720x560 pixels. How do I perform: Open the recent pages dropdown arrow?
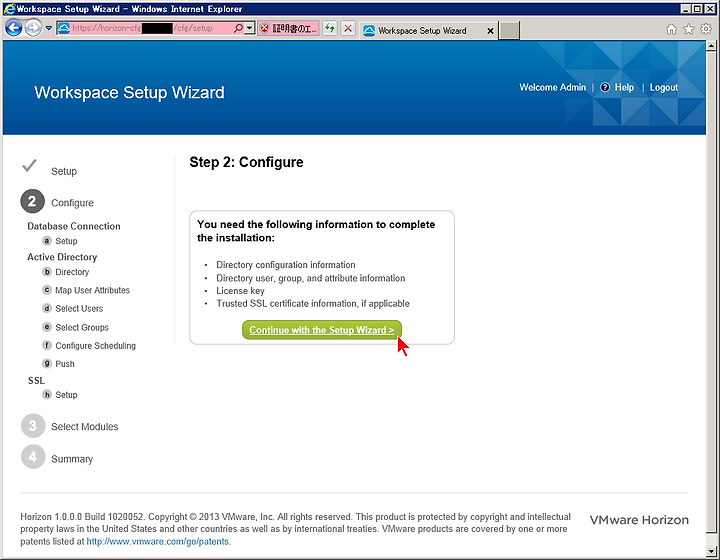(x=49, y=28)
